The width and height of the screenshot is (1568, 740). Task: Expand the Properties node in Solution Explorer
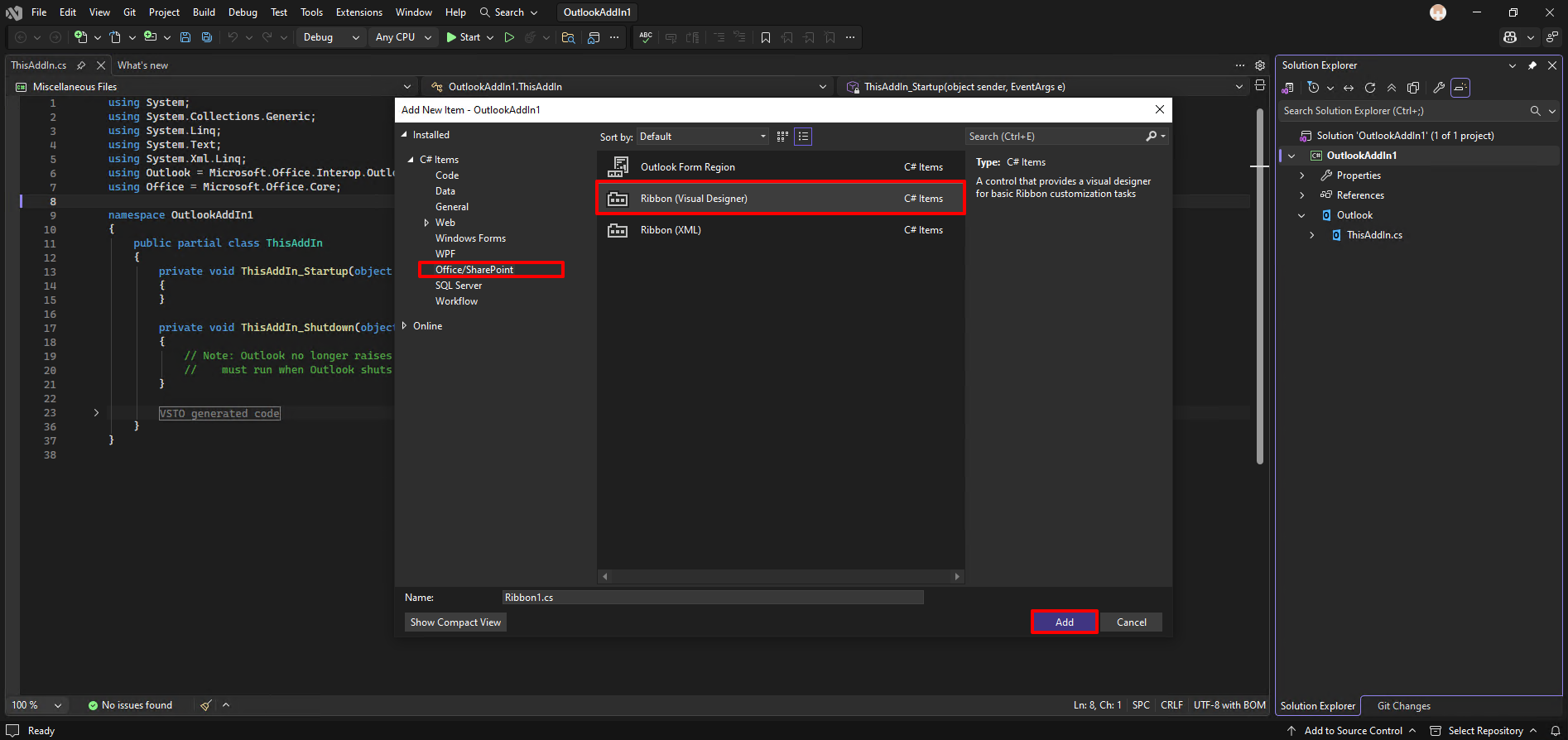pyautogui.click(x=1302, y=175)
